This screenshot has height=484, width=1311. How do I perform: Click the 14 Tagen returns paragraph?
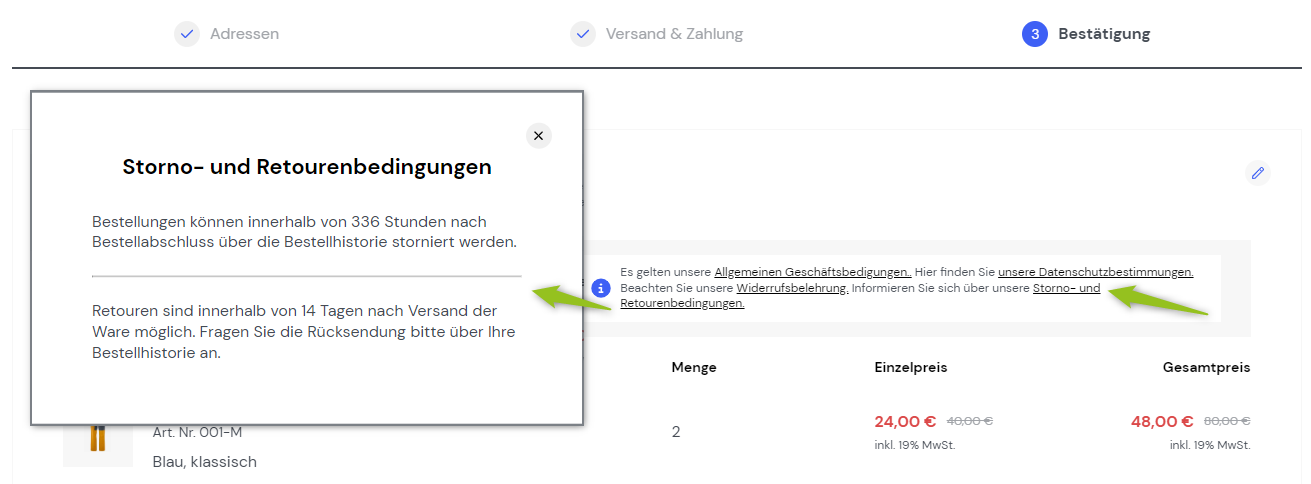coord(304,332)
